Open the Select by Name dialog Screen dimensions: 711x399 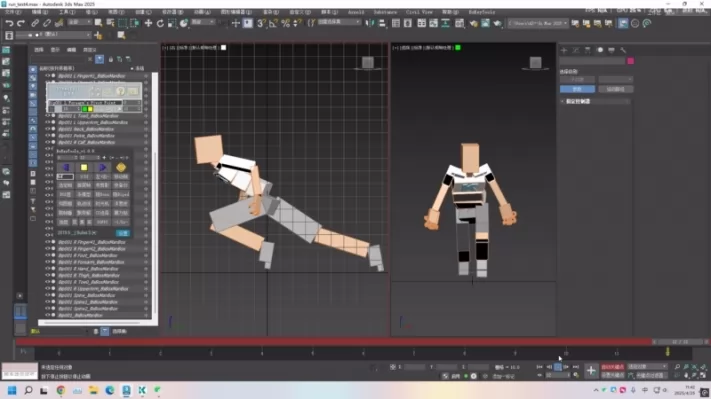click(110, 23)
